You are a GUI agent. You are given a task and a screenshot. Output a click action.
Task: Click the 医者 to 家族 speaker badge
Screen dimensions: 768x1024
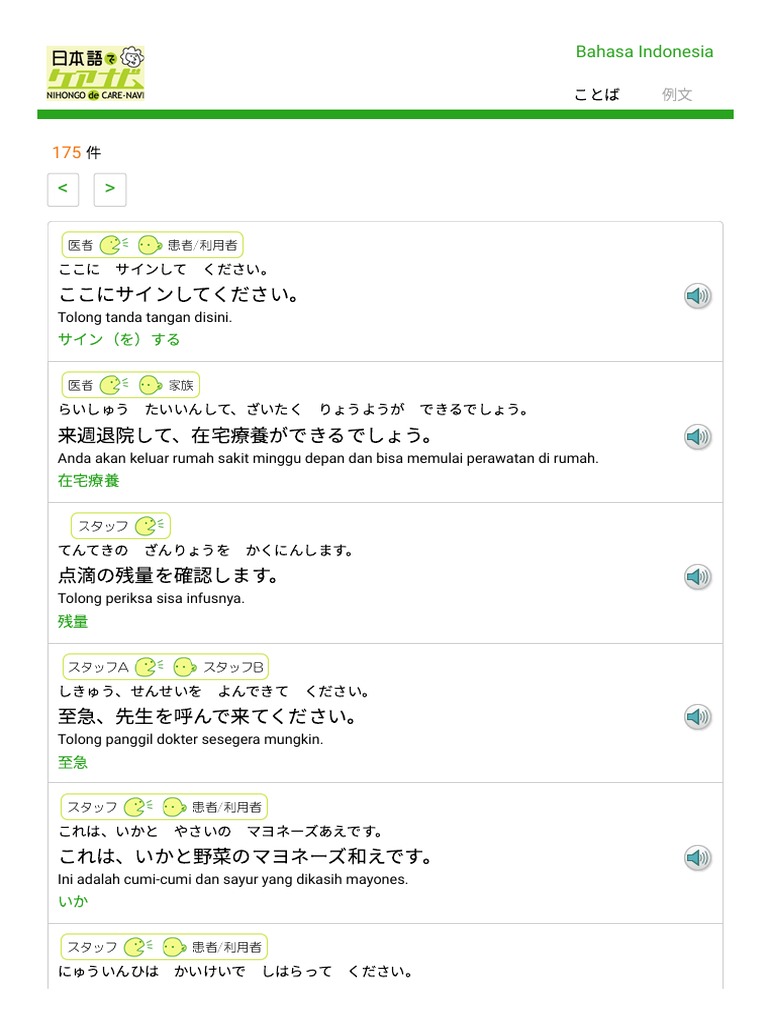click(x=131, y=385)
